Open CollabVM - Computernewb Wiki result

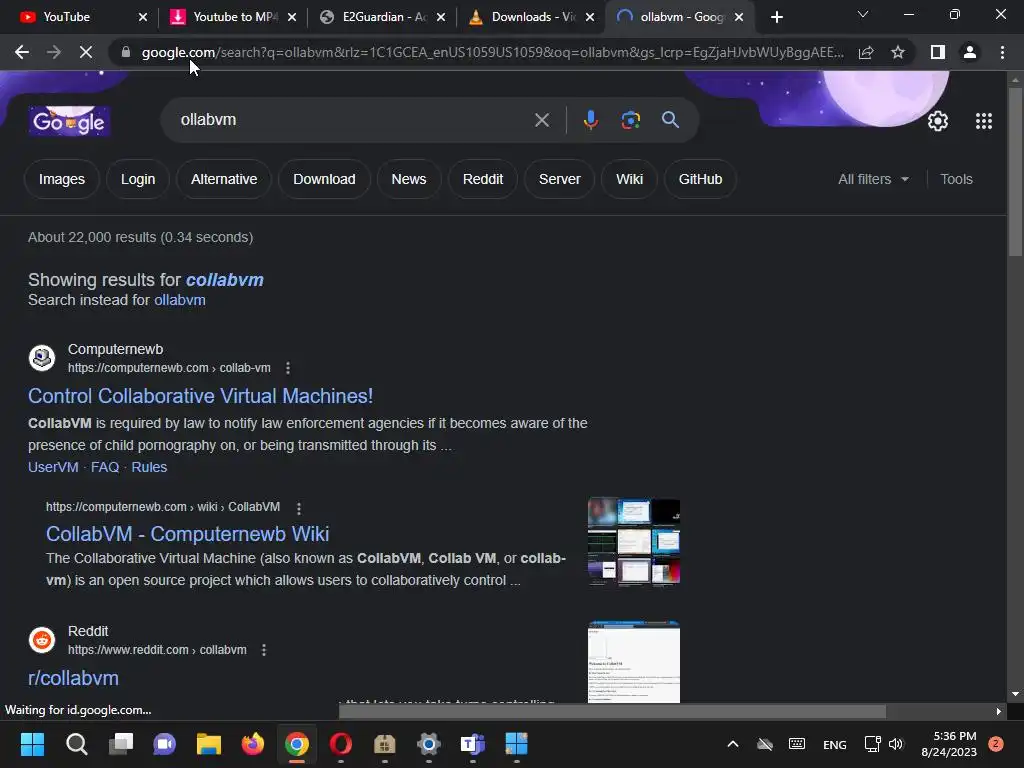187,534
